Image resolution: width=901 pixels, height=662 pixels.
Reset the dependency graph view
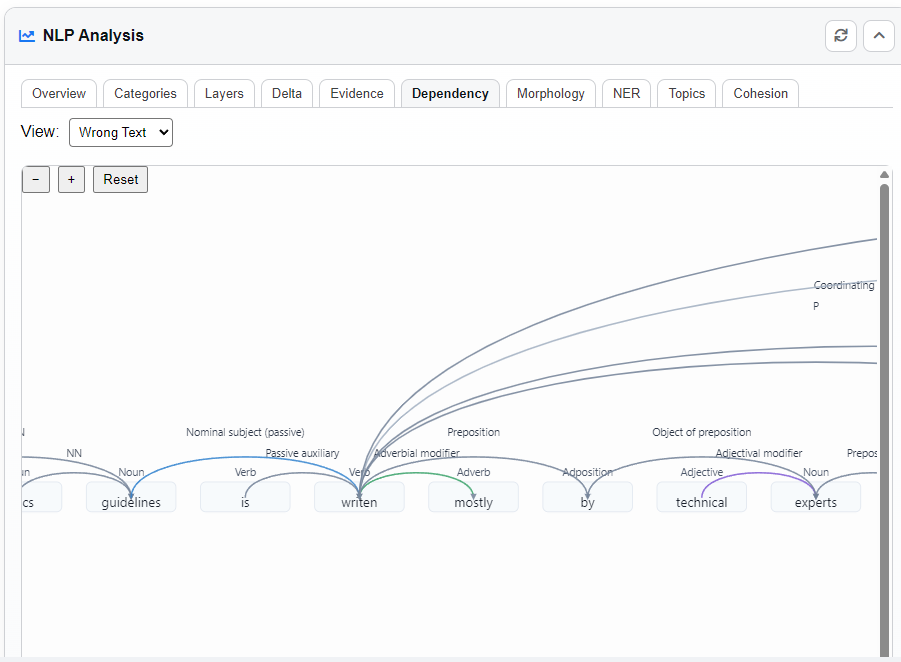pyautogui.click(x=120, y=180)
